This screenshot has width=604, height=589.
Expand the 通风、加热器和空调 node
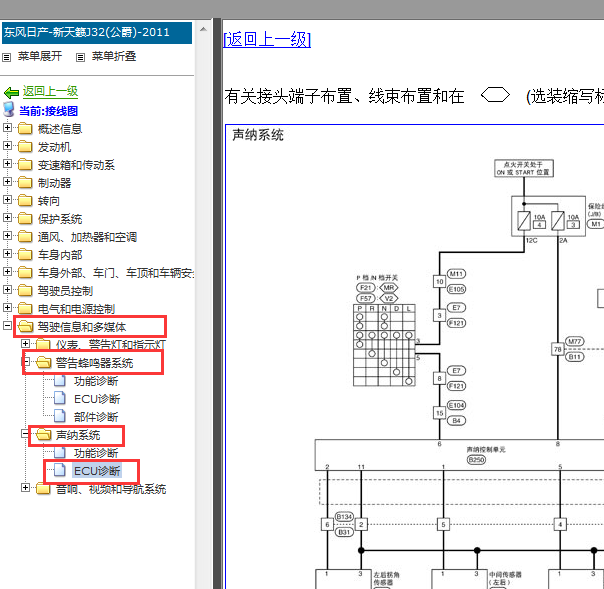tap(7, 235)
